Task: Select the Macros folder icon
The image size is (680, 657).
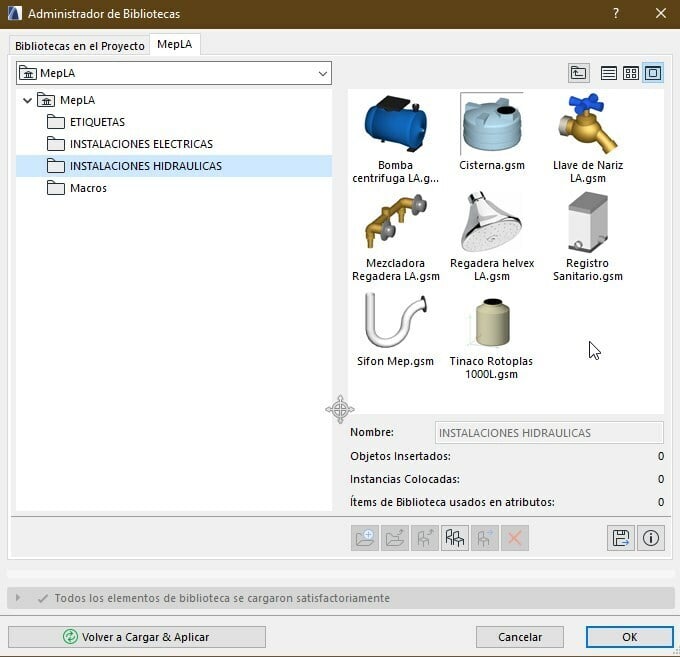Action: (x=56, y=188)
